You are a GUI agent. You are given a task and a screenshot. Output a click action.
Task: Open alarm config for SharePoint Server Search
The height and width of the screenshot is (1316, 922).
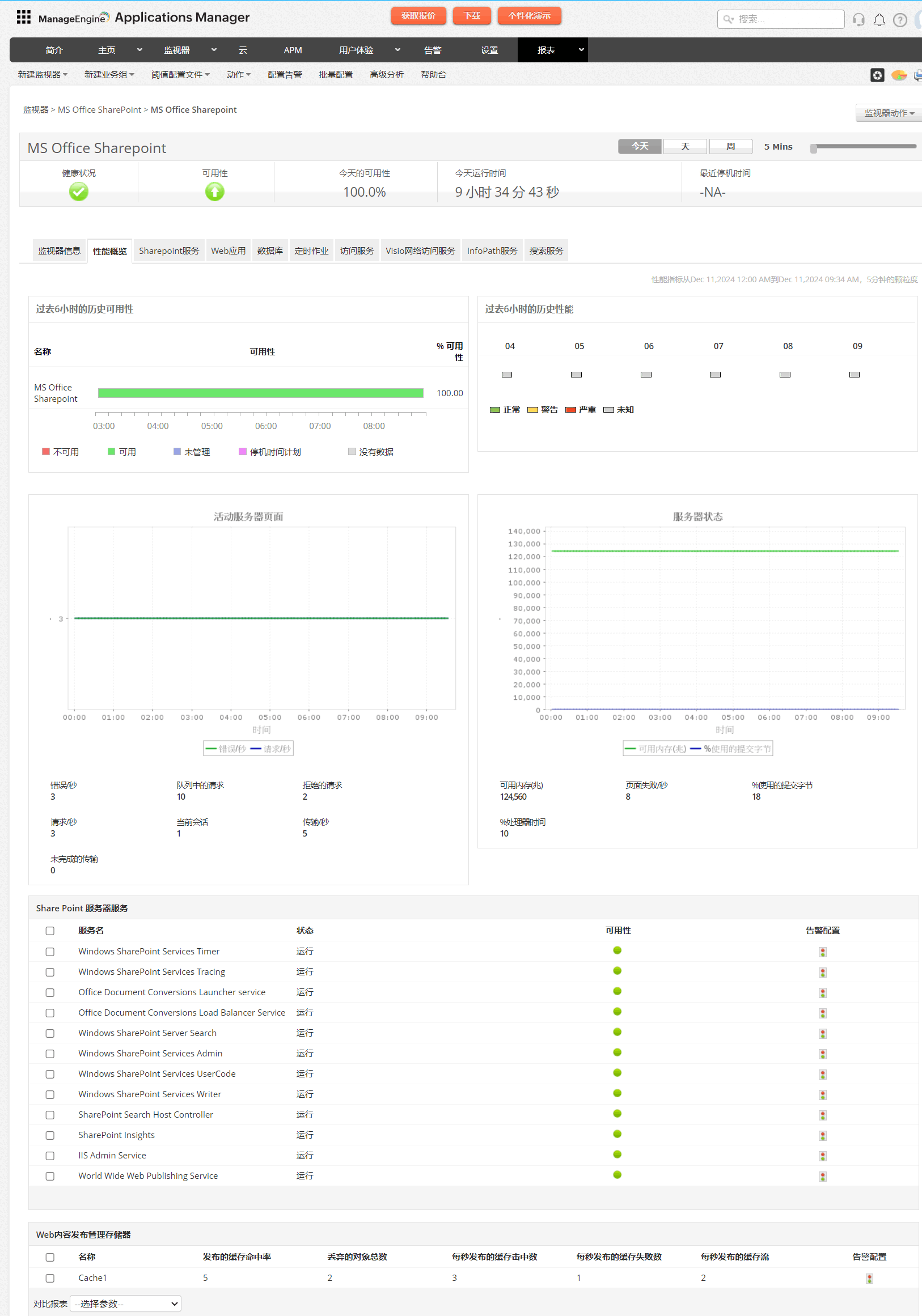click(822, 1034)
